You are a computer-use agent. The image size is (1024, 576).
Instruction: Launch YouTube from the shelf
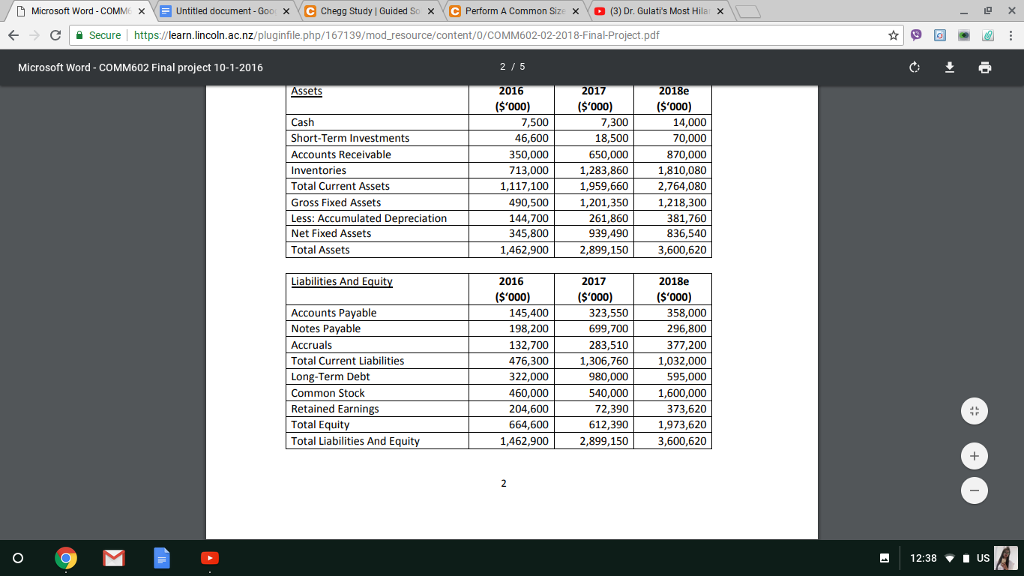[x=209, y=558]
